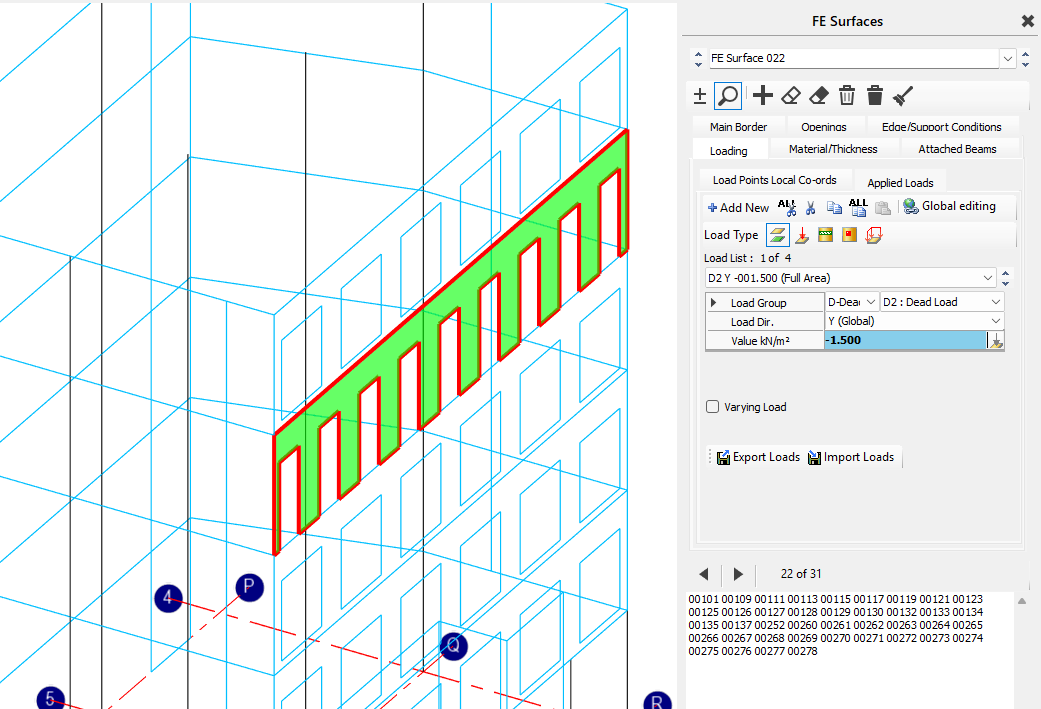This screenshot has width=1041, height=709.
Task: Click the Load Dir. row label
Action: [752, 322]
